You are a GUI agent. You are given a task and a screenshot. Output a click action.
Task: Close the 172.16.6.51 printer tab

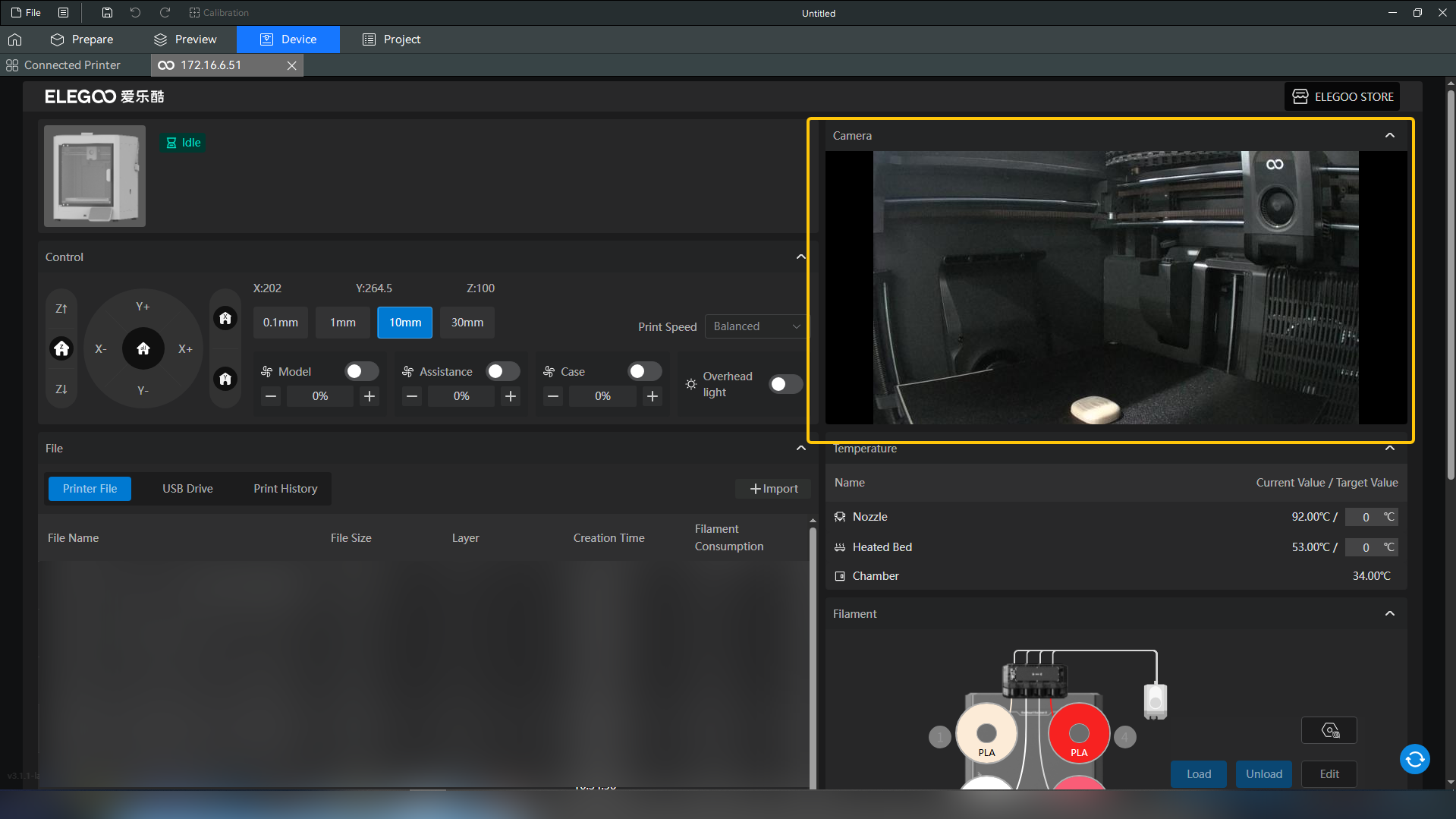point(291,66)
